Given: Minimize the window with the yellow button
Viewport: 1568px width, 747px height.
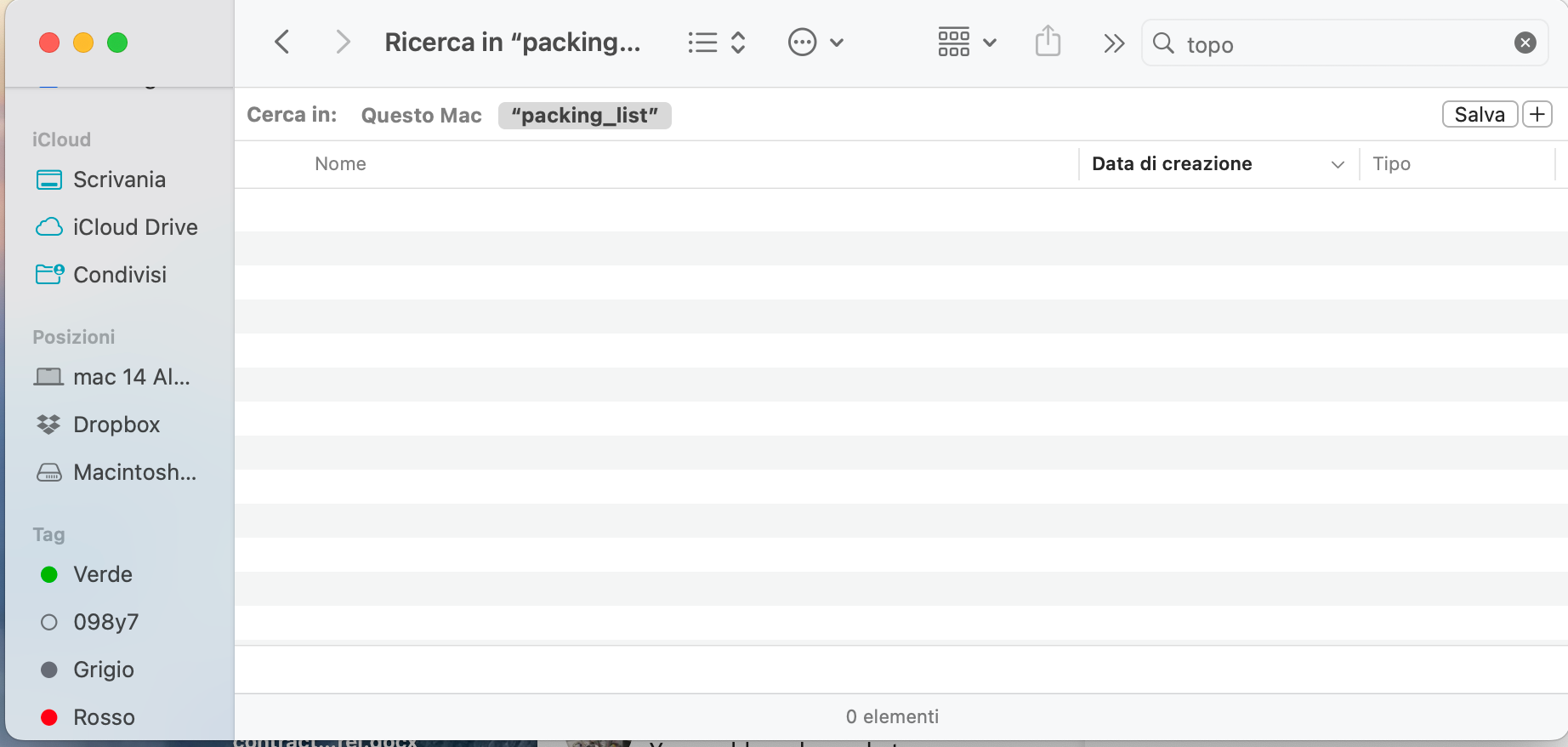Looking at the screenshot, I should (83, 43).
